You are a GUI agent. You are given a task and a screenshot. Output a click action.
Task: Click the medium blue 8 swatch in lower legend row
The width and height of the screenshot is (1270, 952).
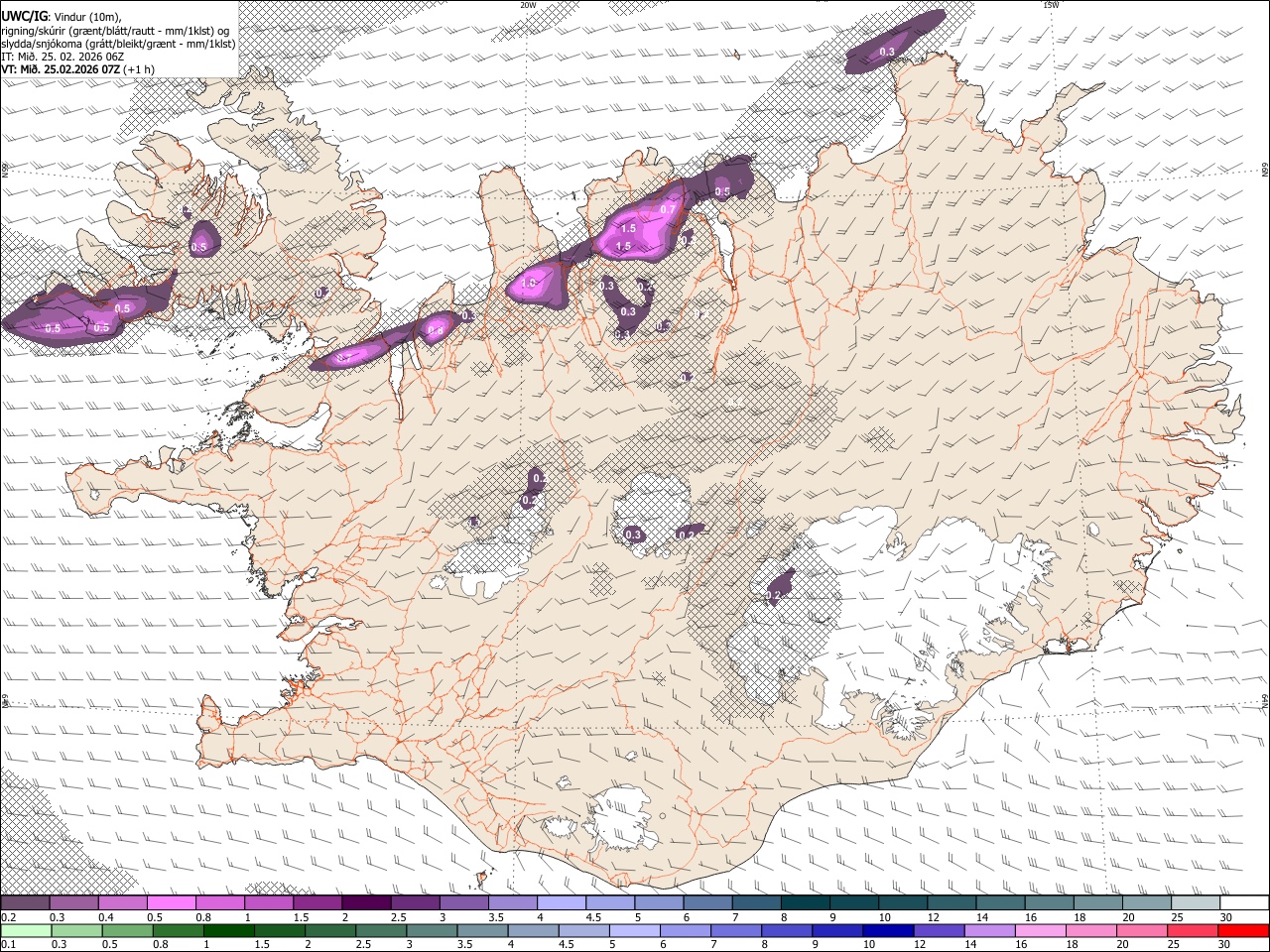(787, 930)
